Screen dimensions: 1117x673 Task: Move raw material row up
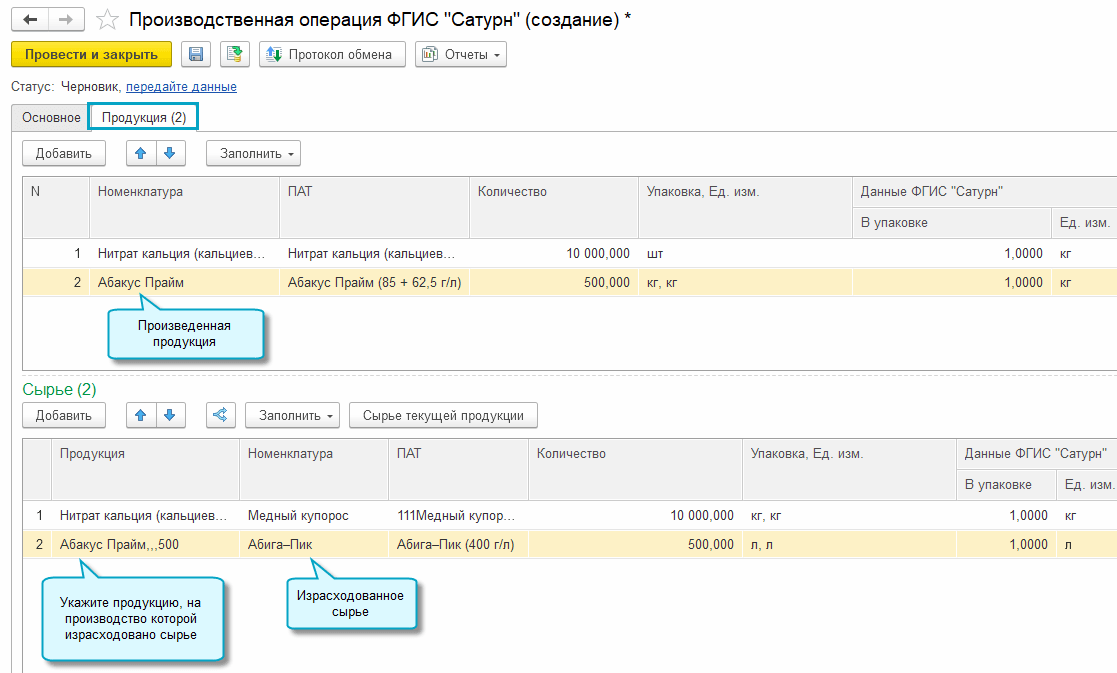click(x=141, y=415)
